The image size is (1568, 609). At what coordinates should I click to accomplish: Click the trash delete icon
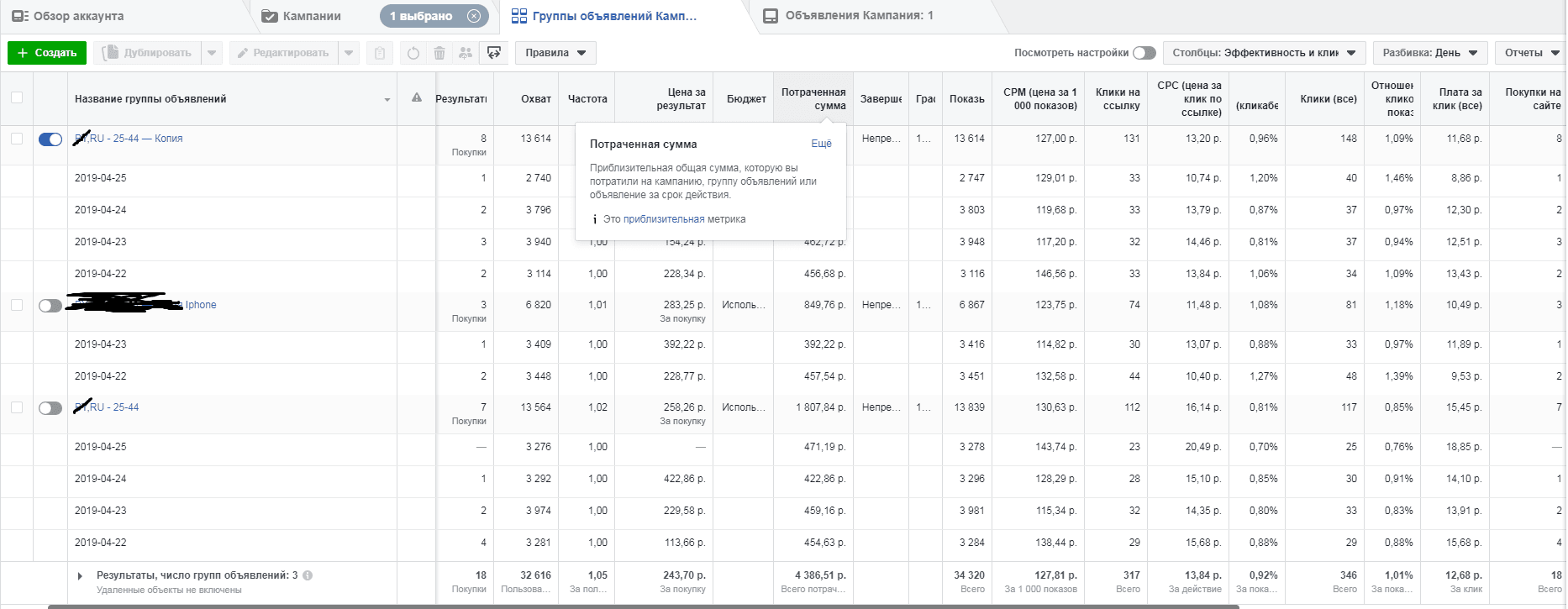439,53
